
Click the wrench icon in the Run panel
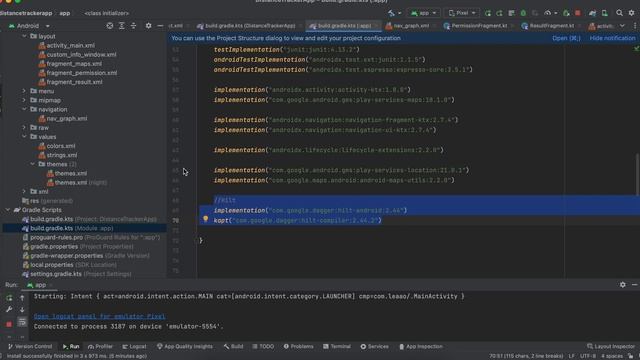9,310
